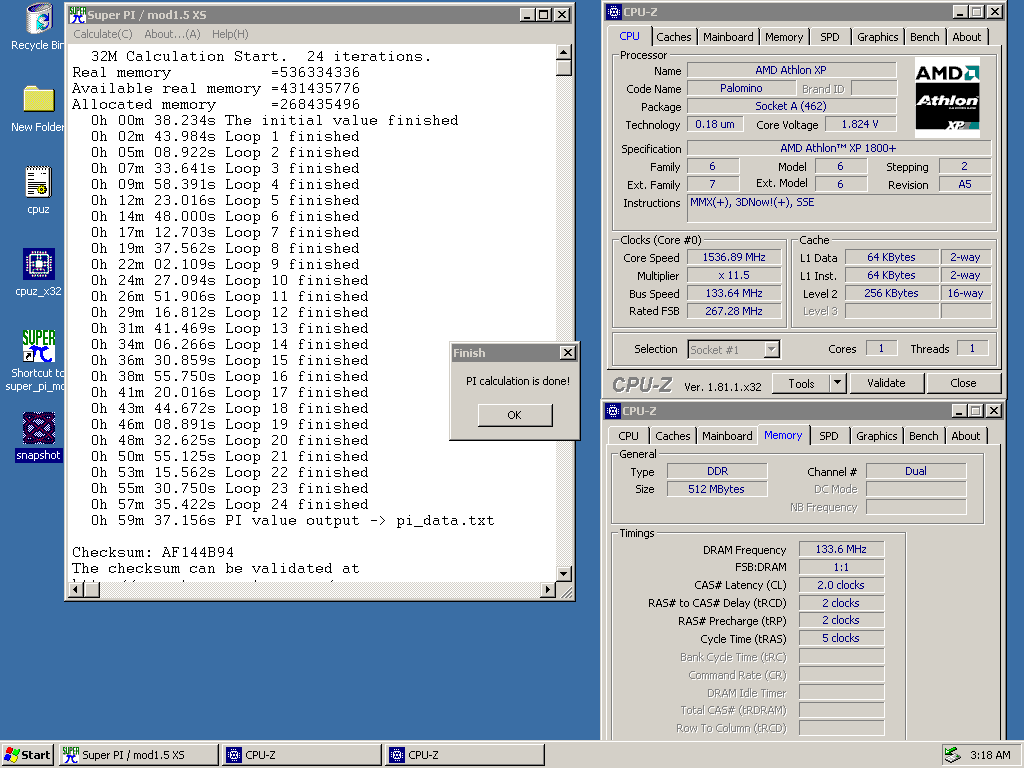Switch to Super PI taskbar button

[x=138, y=755]
